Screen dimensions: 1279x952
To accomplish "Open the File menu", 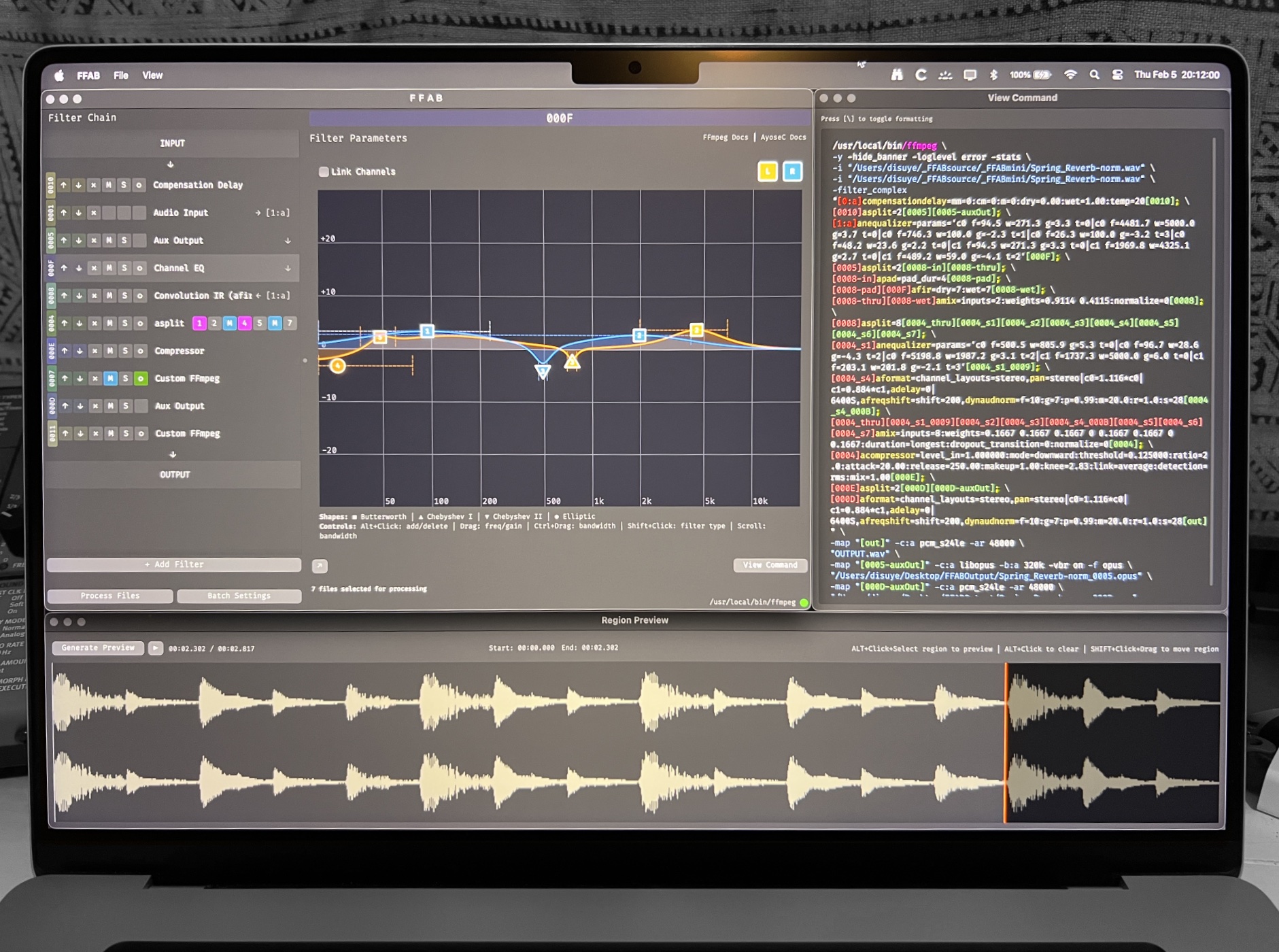I will tap(121, 75).
